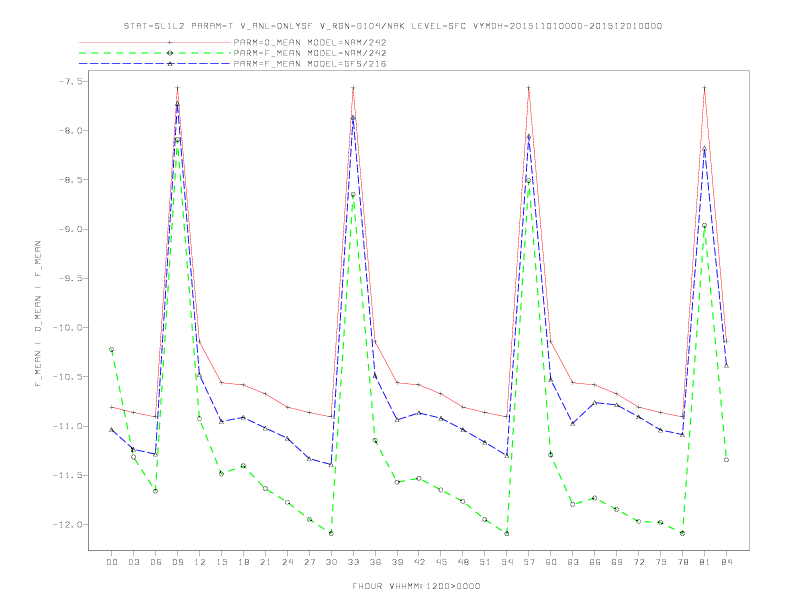Viewport: 792px width, 612px height.
Task: Click the x-axis tick label 42
Action: coord(419,562)
